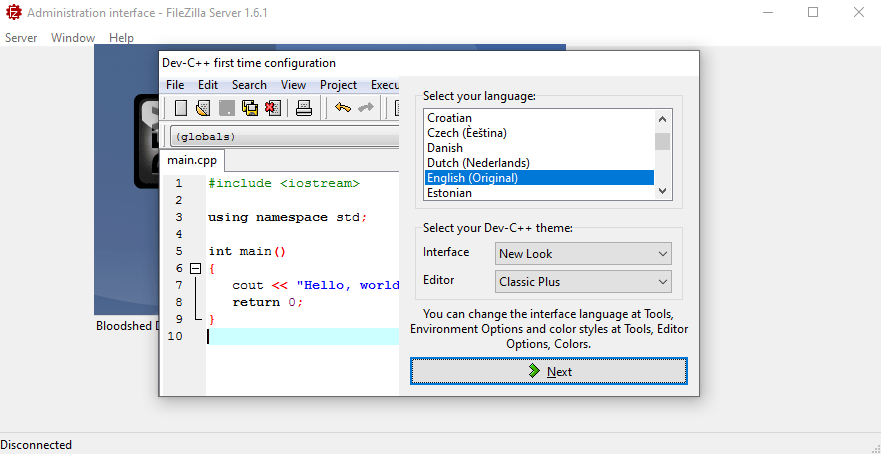Click the 'return 0;' code line
Viewport: 881px width, 454px height.
pyautogui.click(x=267, y=302)
